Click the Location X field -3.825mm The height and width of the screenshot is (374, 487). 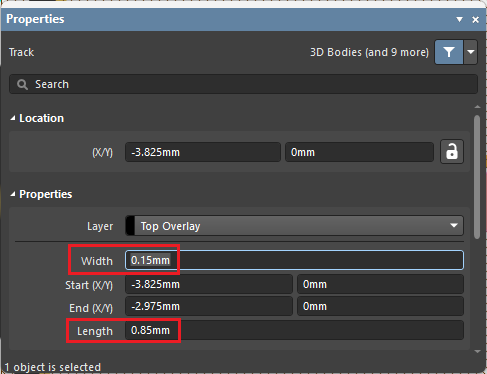203,152
